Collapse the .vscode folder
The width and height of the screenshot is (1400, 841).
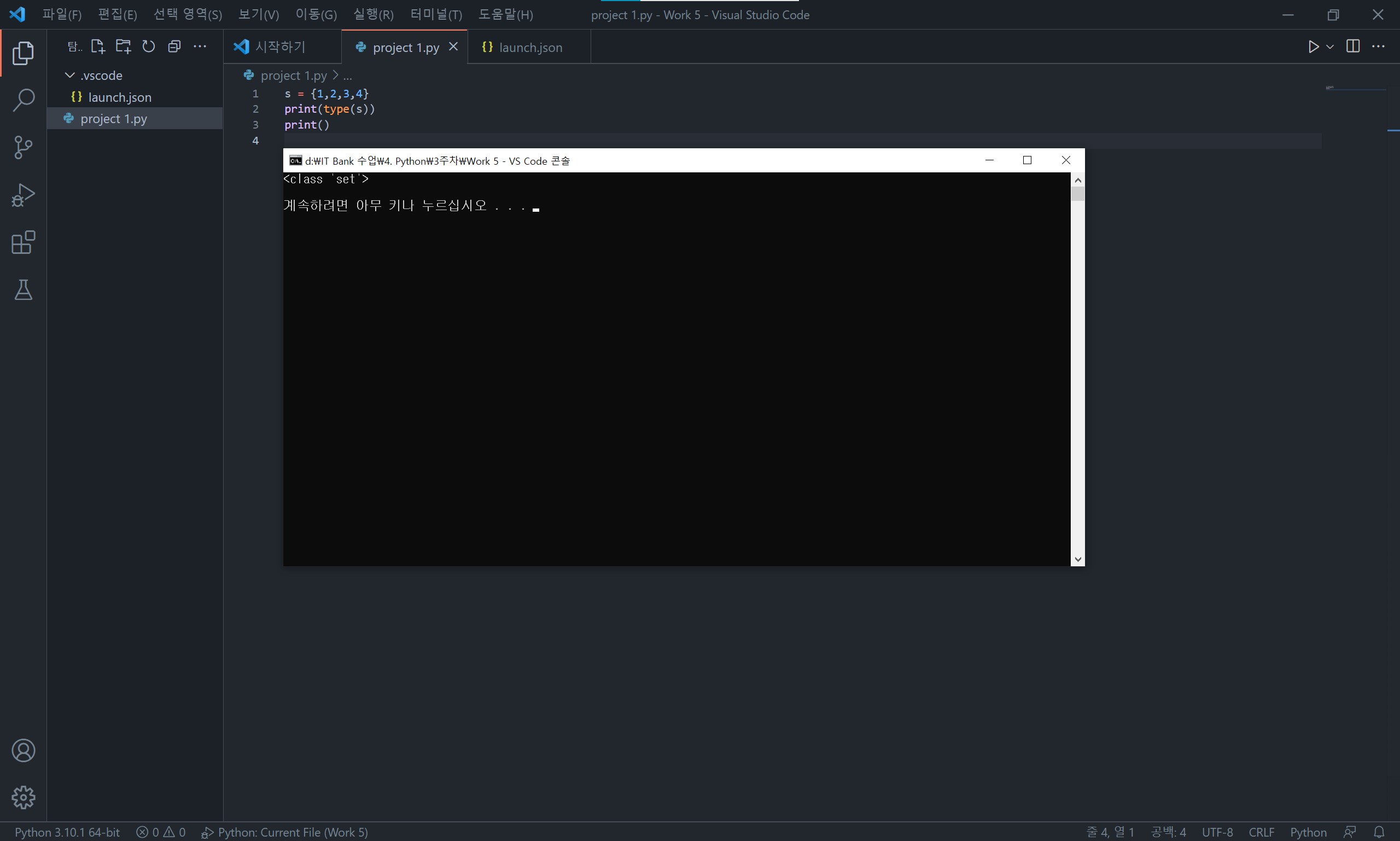point(70,76)
